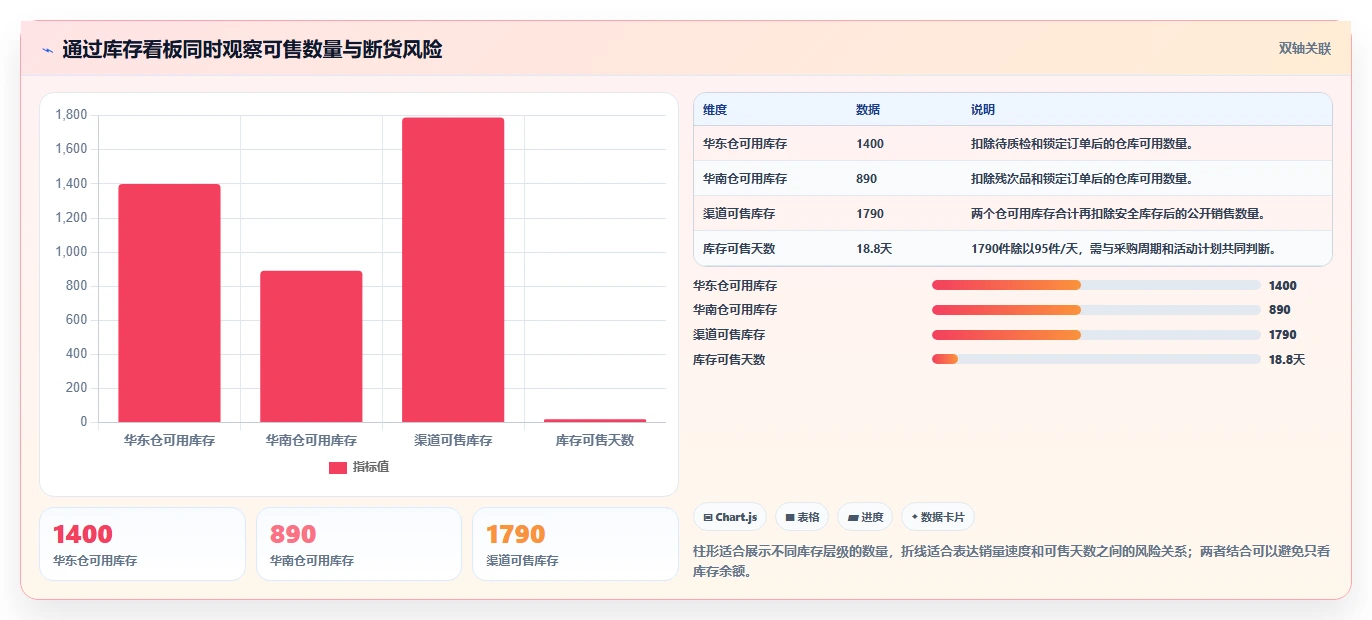The height and width of the screenshot is (620, 1372).
Task: Click description starting 扣除残次品和锁定订单后
Action: [x=1083, y=179]
